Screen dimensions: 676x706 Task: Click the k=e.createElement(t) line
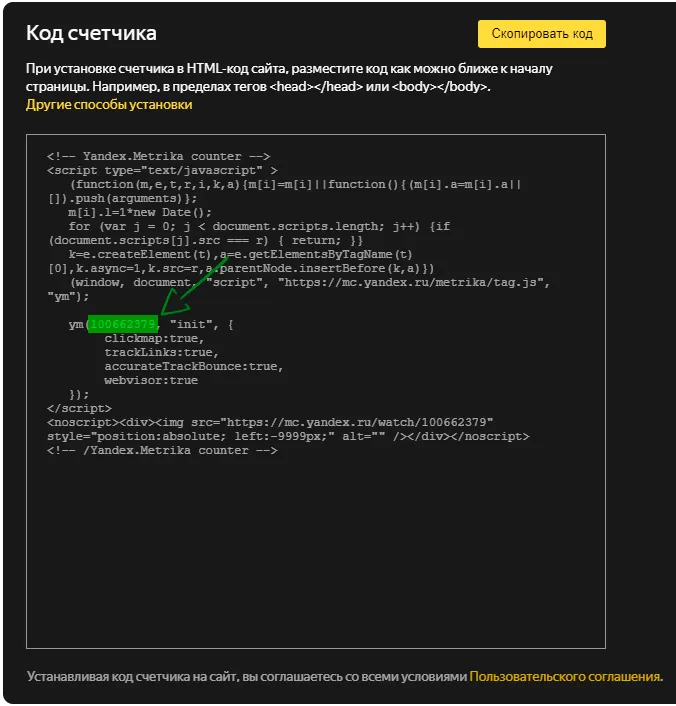coord(240,254)
